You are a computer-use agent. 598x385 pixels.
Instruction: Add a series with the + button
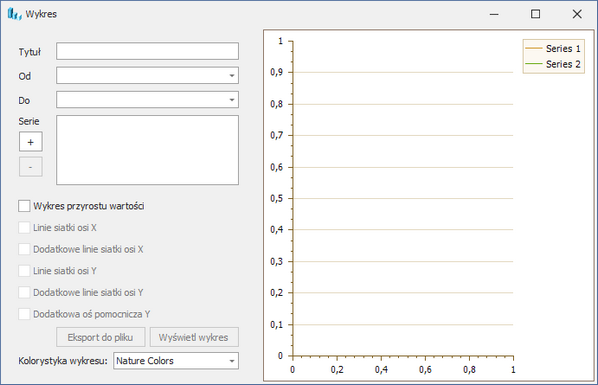[x=31, y=142]
